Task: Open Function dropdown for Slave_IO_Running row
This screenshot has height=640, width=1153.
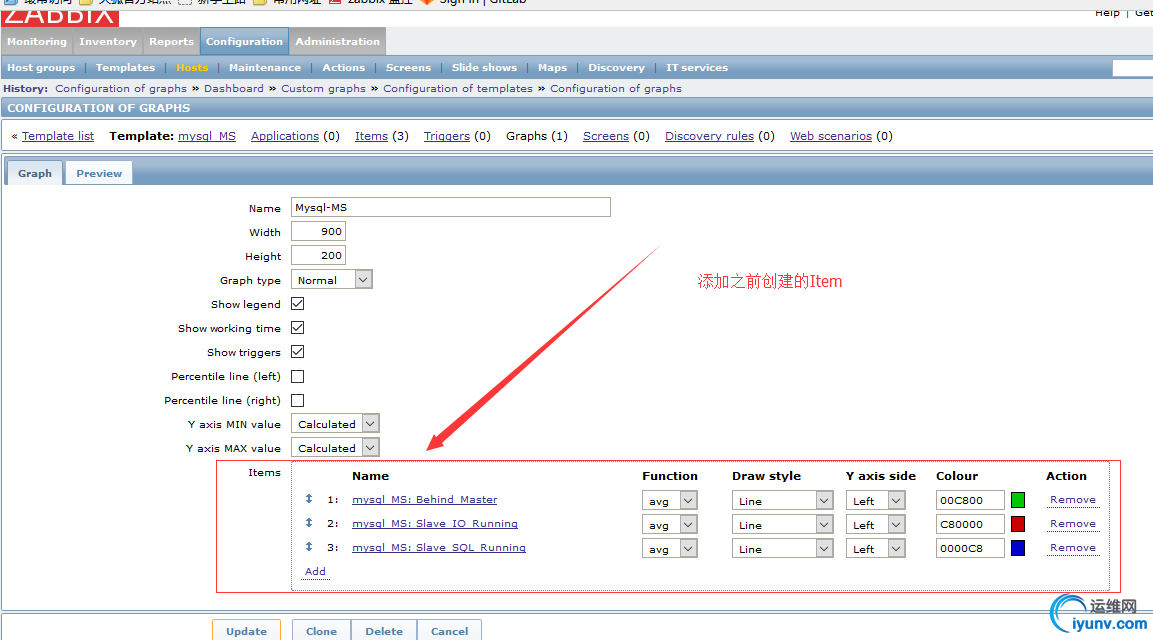Action: tap(669, 525)
